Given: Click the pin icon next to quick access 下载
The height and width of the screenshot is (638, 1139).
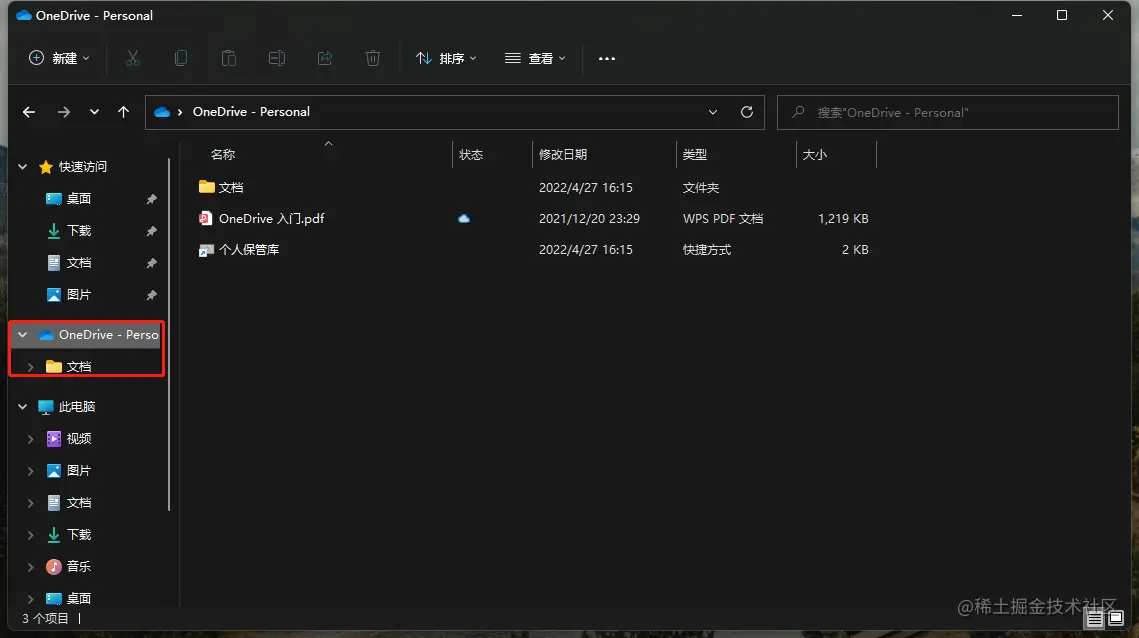Looking at the screenshot, I should tap(151, 231).
